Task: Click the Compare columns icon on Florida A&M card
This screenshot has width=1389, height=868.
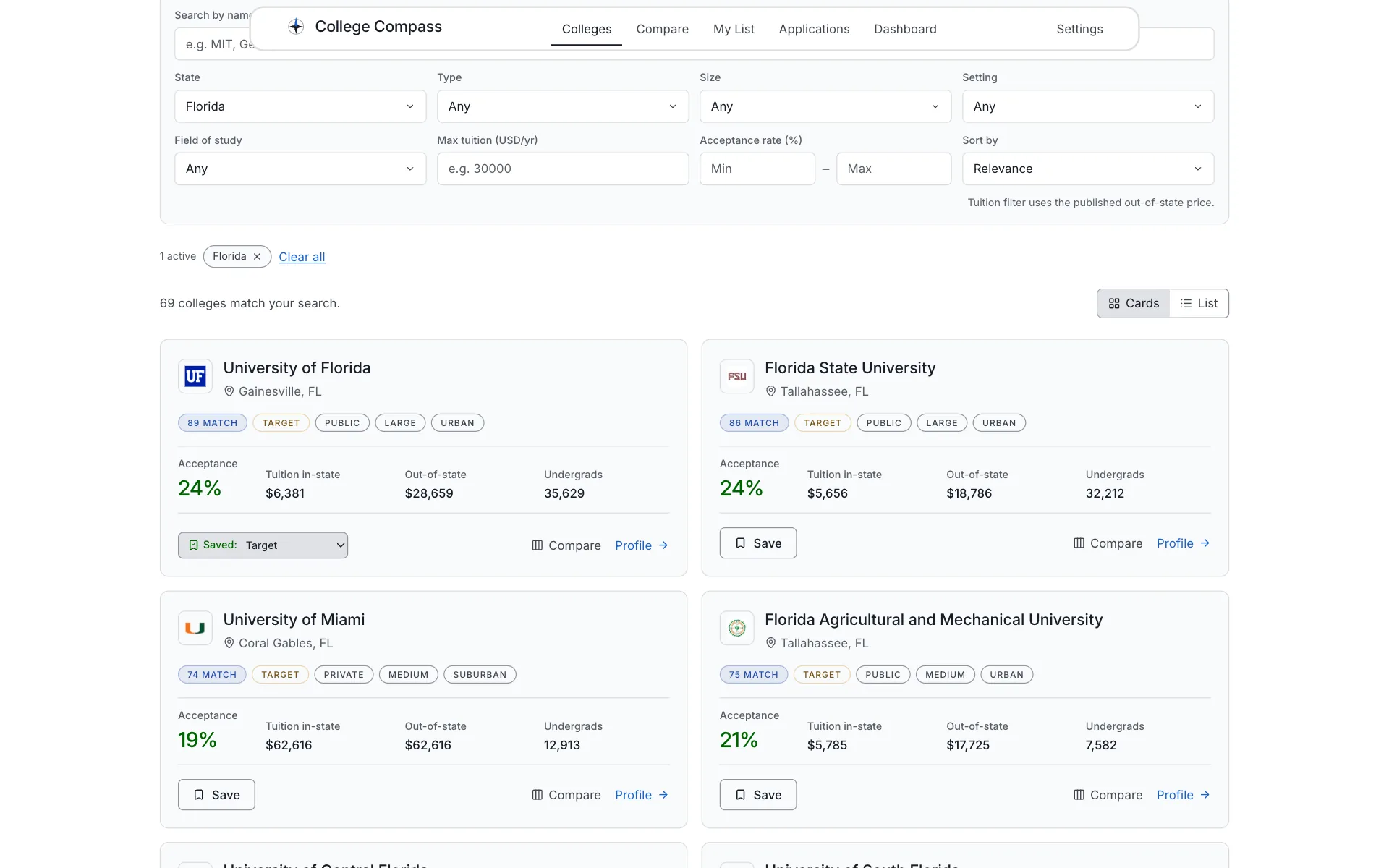Action: (1079, 795)
